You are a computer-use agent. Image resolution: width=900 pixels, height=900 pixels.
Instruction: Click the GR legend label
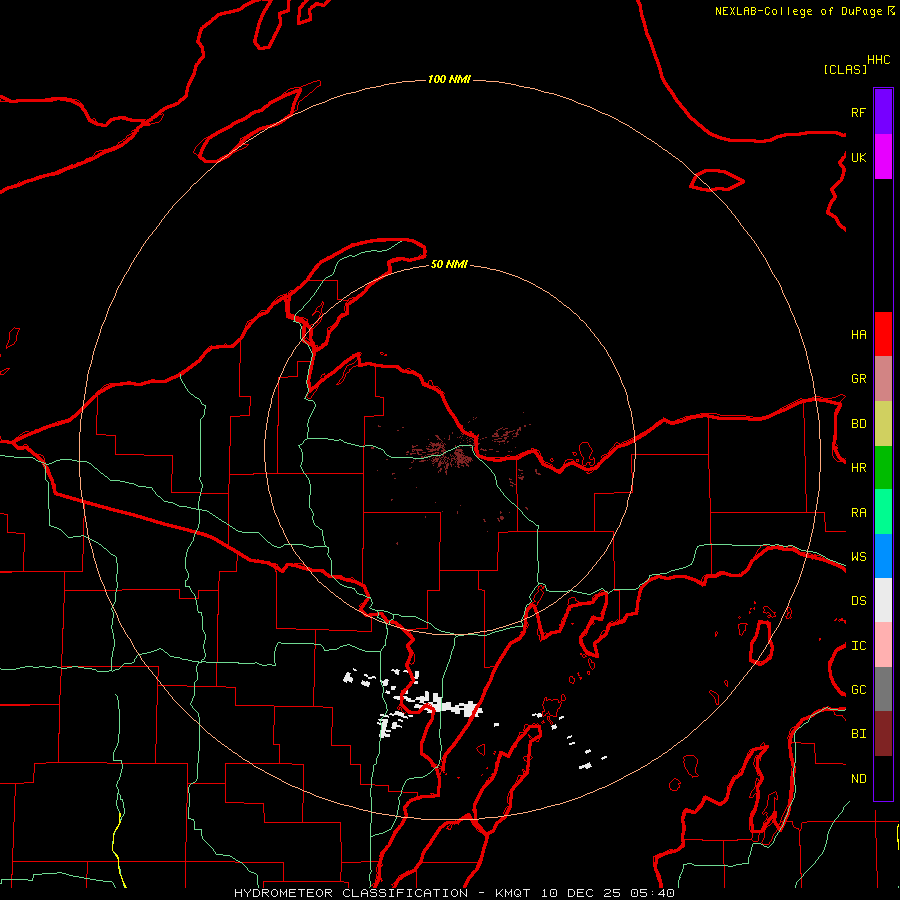point(858,379)
